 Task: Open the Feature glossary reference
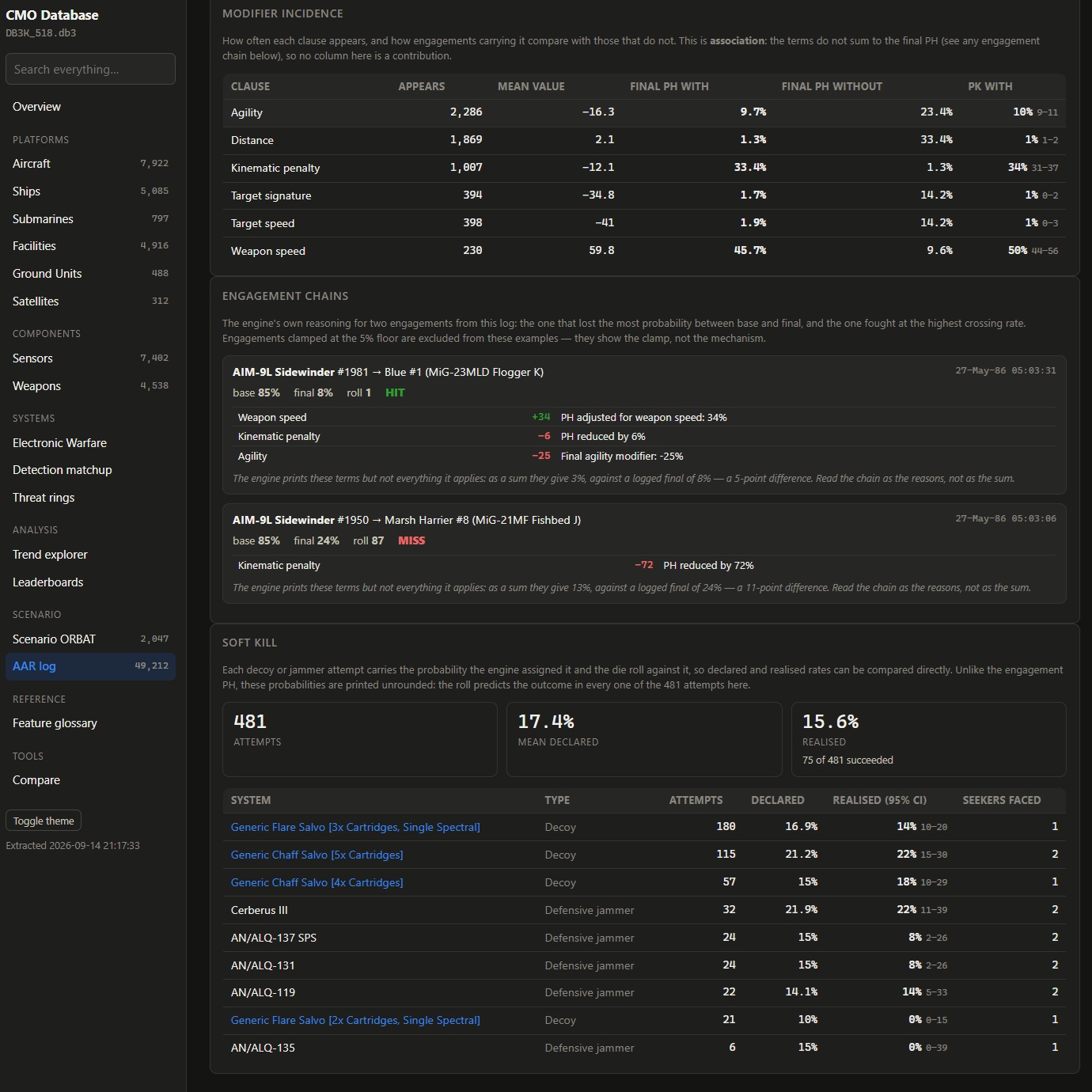[x=90, y=723]
